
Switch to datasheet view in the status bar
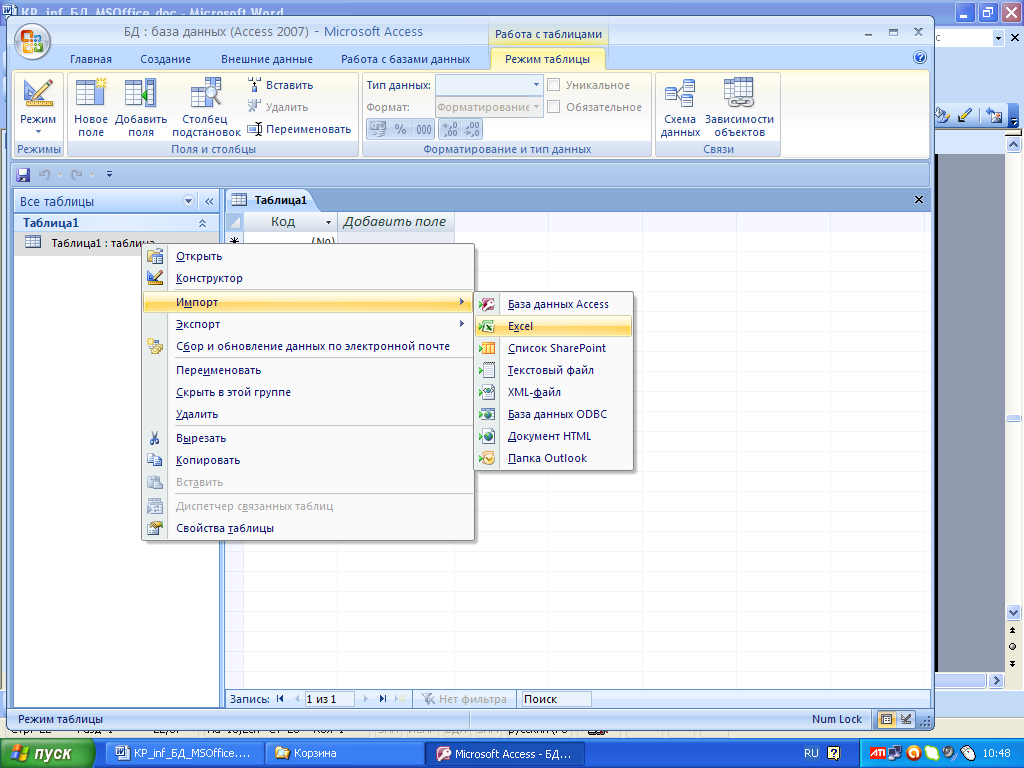(886, 719)
